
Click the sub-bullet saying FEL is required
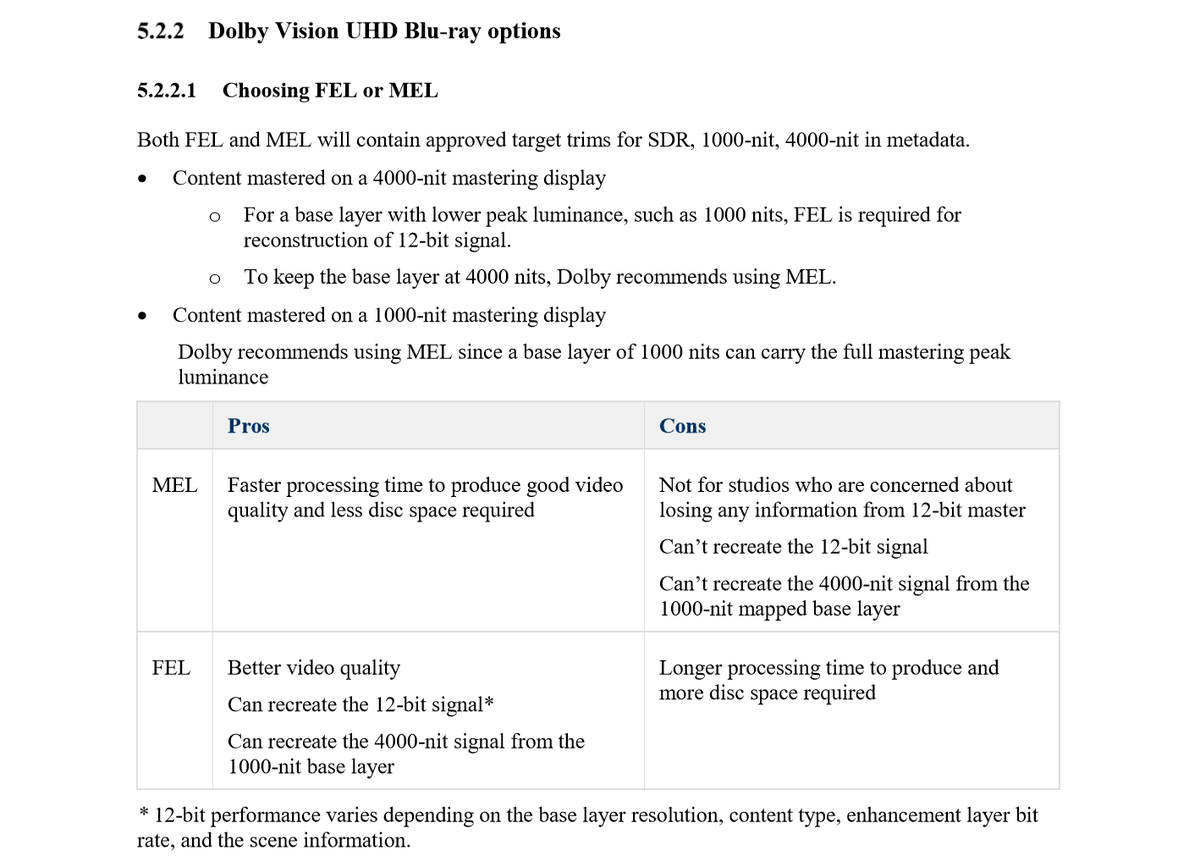[x=602, y=227]
